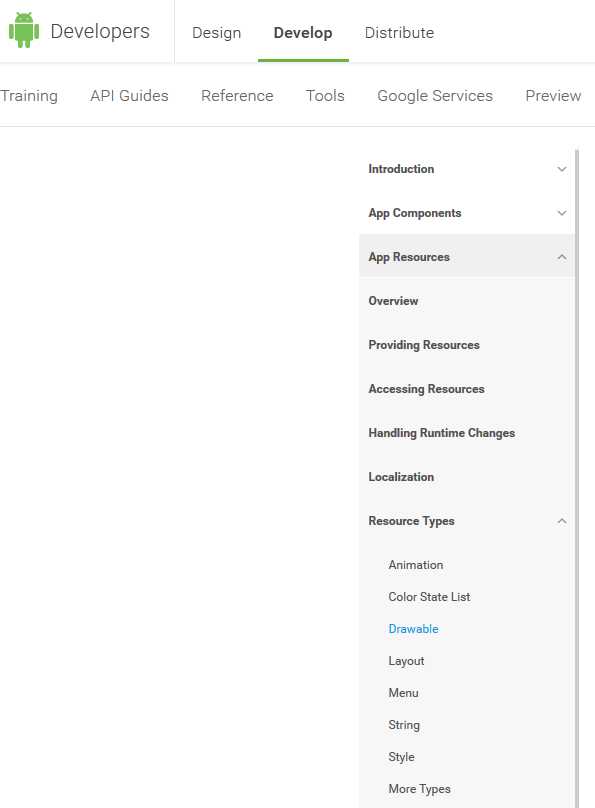Select Providing Resources in sidebar

pyautogui.click(x=423, y=345)
